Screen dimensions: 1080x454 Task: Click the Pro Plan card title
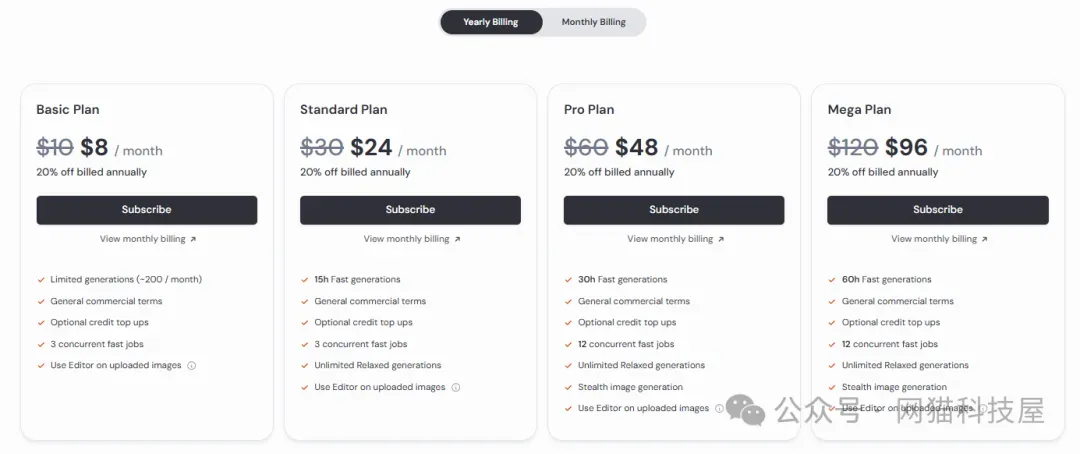(589, 110)
